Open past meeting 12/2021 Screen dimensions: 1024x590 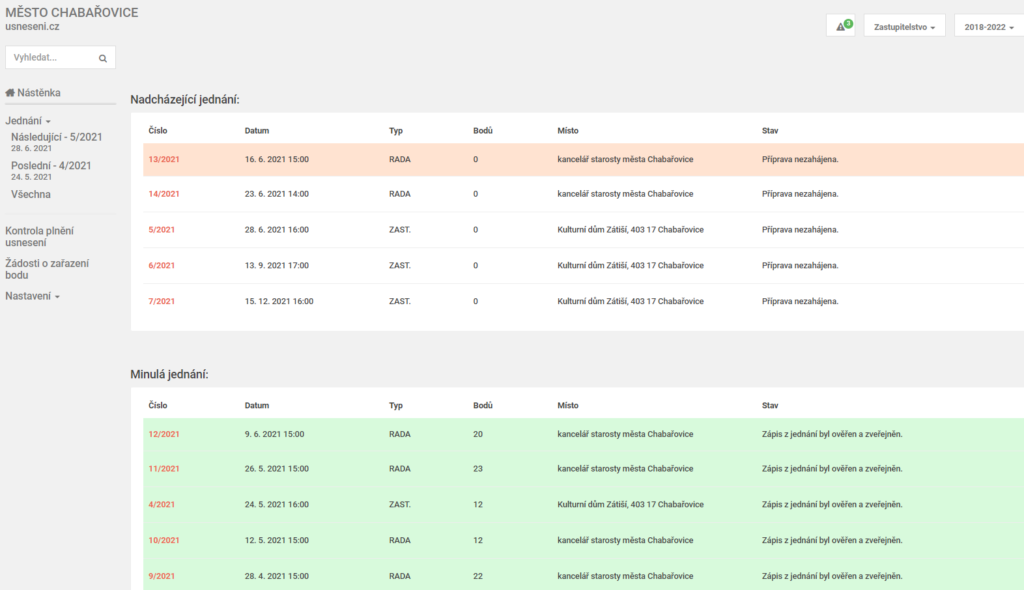(164, 434)
